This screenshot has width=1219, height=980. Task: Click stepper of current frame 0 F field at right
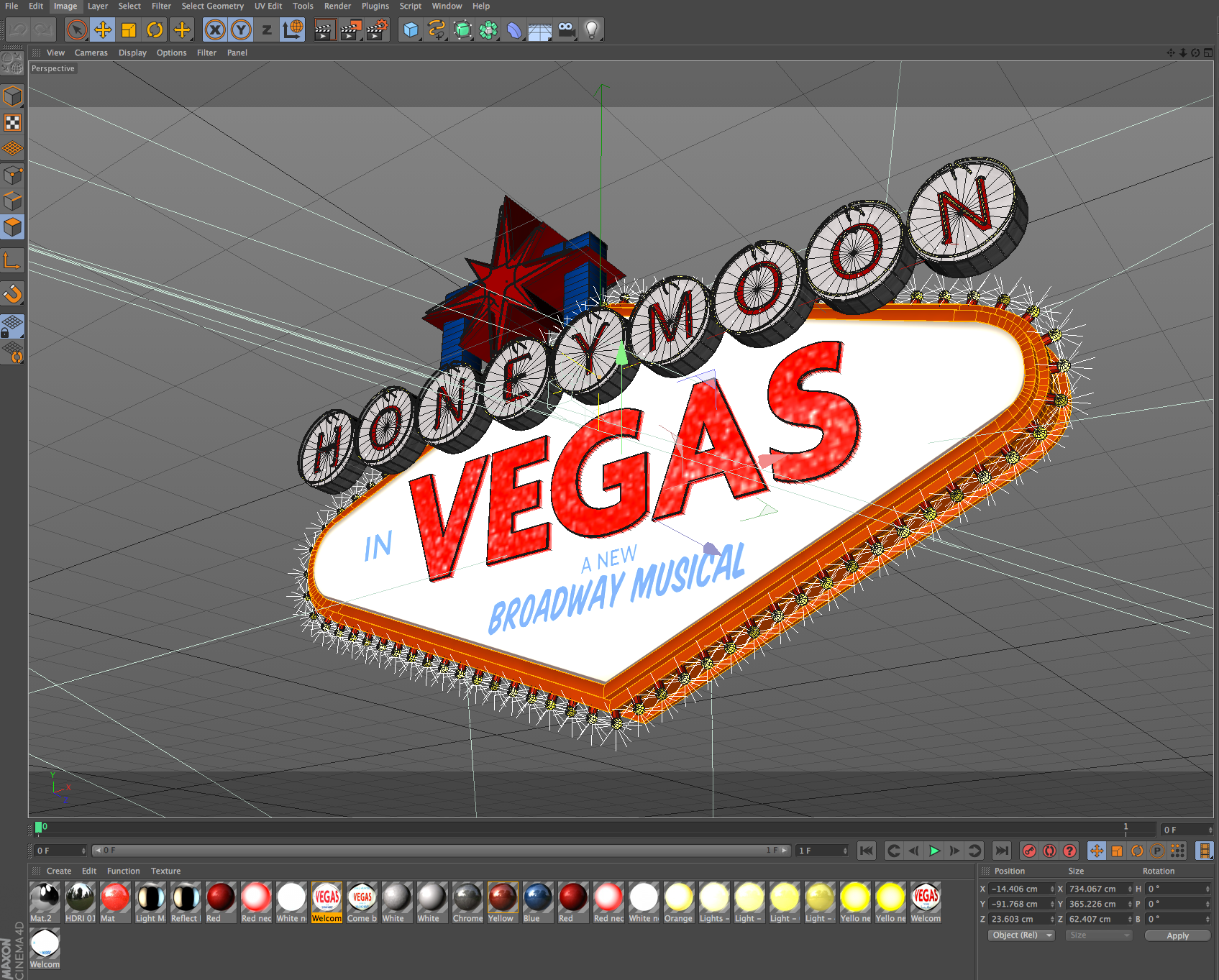(1210, 830)
